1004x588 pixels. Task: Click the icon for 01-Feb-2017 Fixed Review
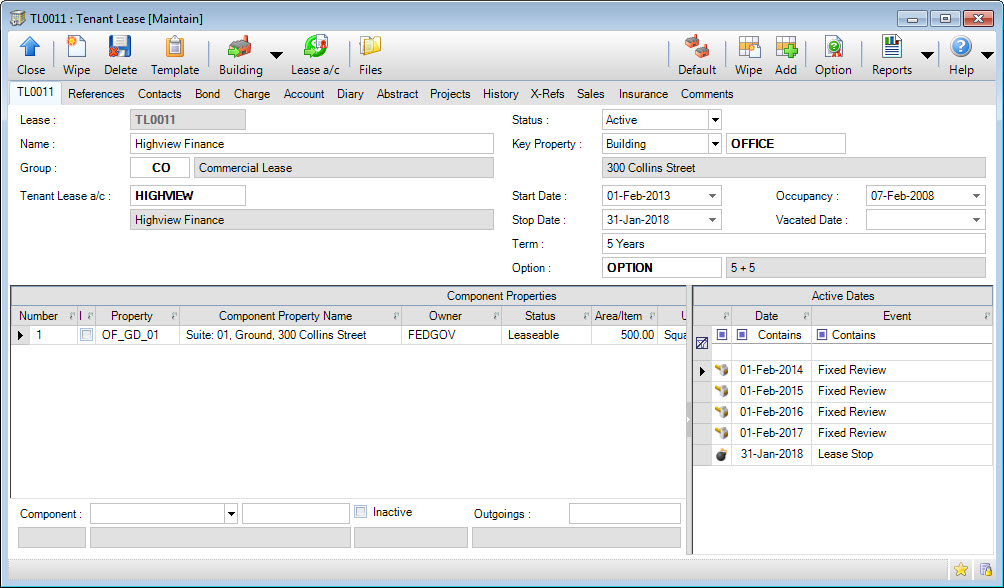722,433
